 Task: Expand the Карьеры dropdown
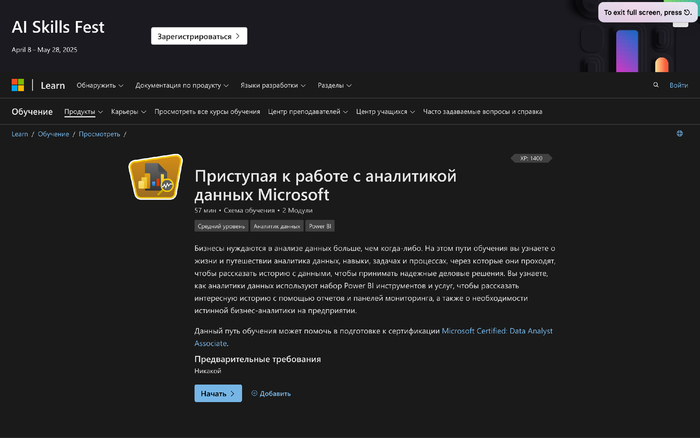(x=129, y=112)
